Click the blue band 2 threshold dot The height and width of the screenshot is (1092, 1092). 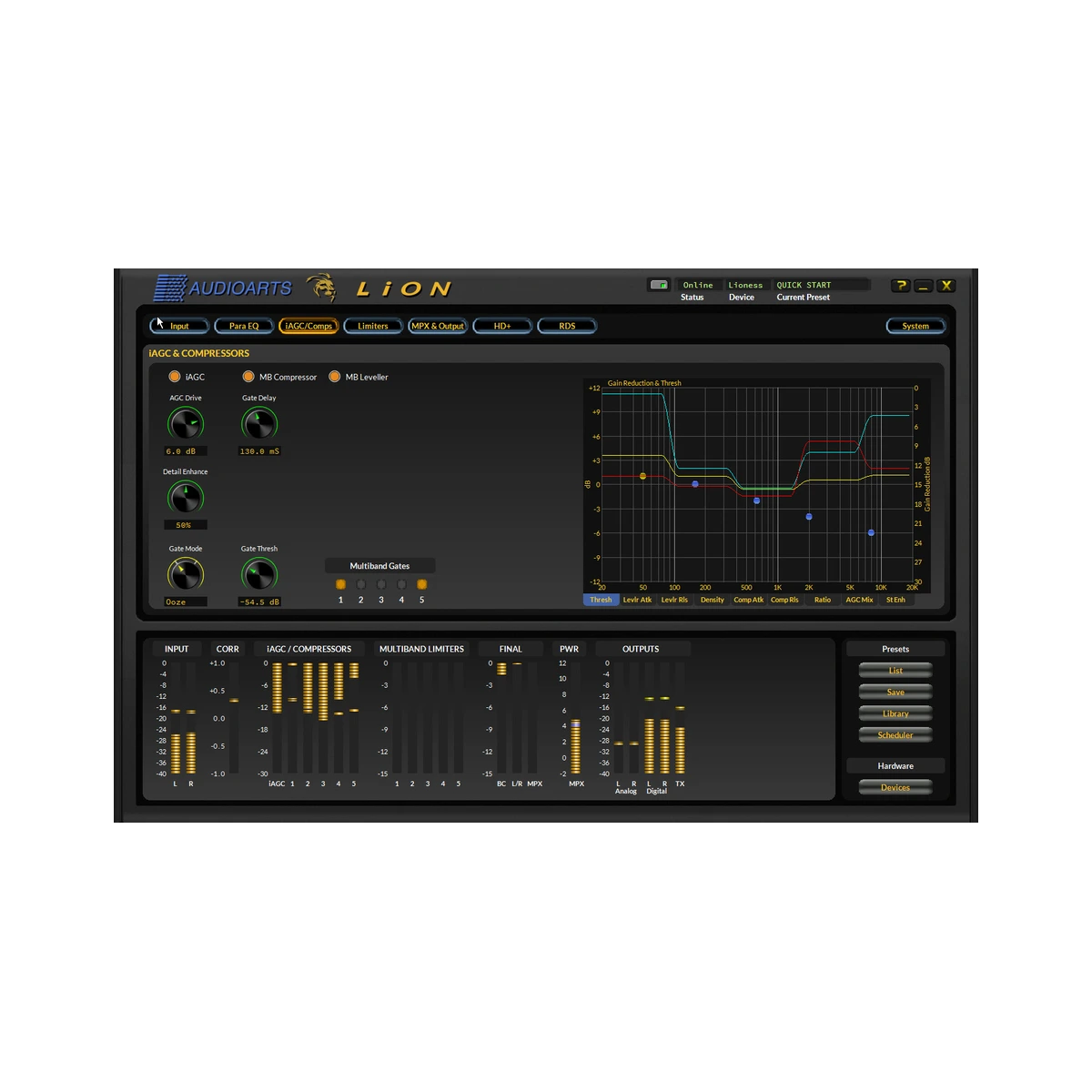(x=695, y=484)
